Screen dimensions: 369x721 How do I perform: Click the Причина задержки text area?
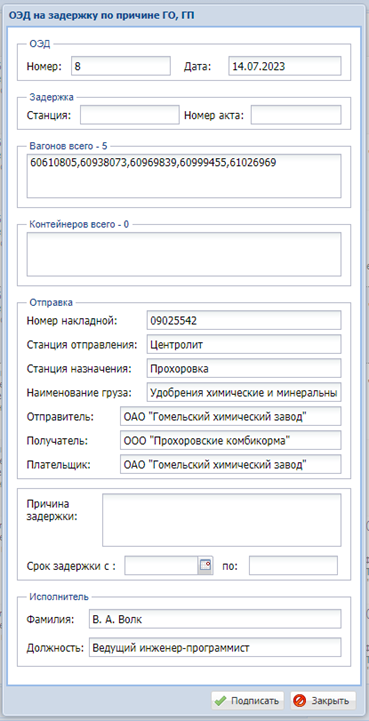(222, 520)
